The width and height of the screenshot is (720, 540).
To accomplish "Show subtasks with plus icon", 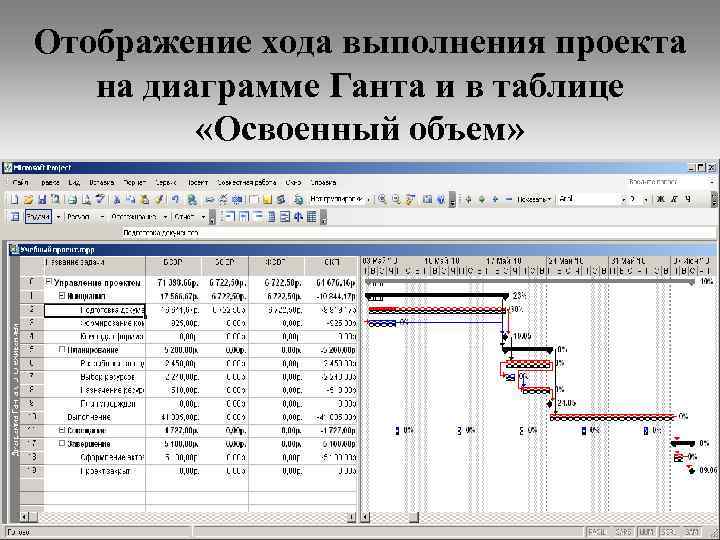I will coord(495,199).
